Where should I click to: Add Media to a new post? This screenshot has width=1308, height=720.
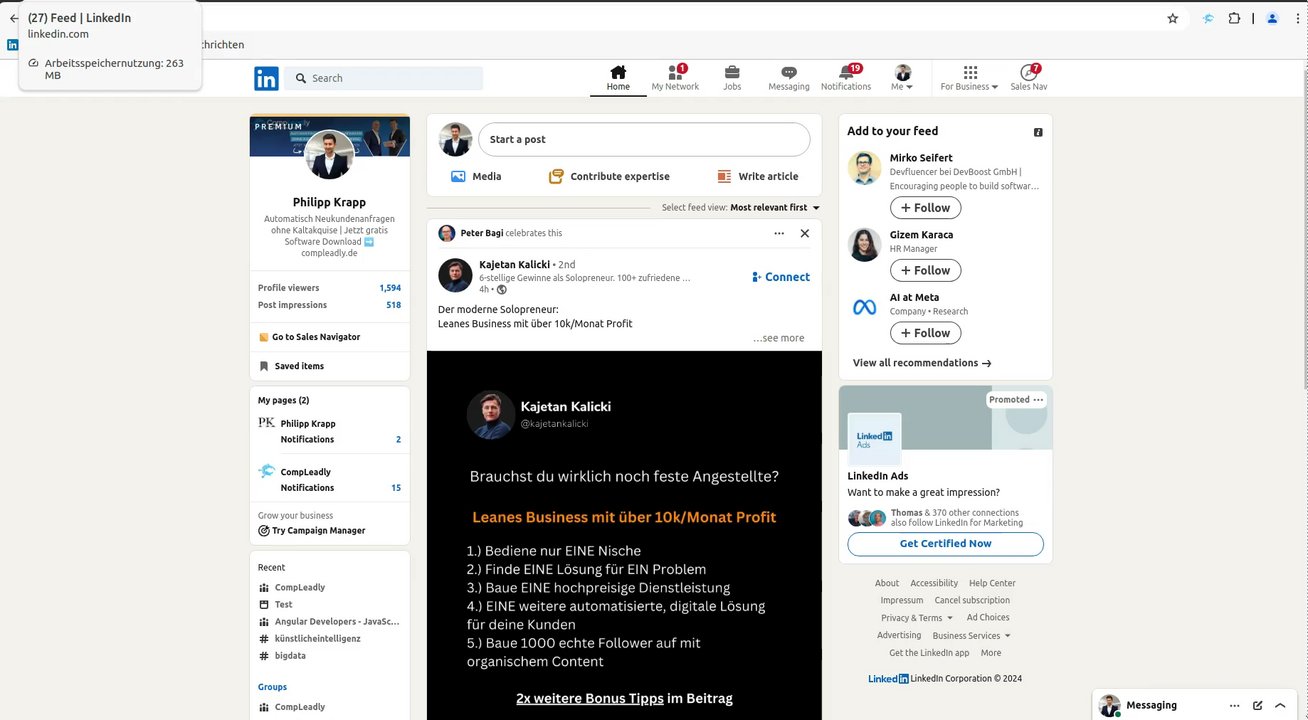pyautogui.click(x=476, y=176)
